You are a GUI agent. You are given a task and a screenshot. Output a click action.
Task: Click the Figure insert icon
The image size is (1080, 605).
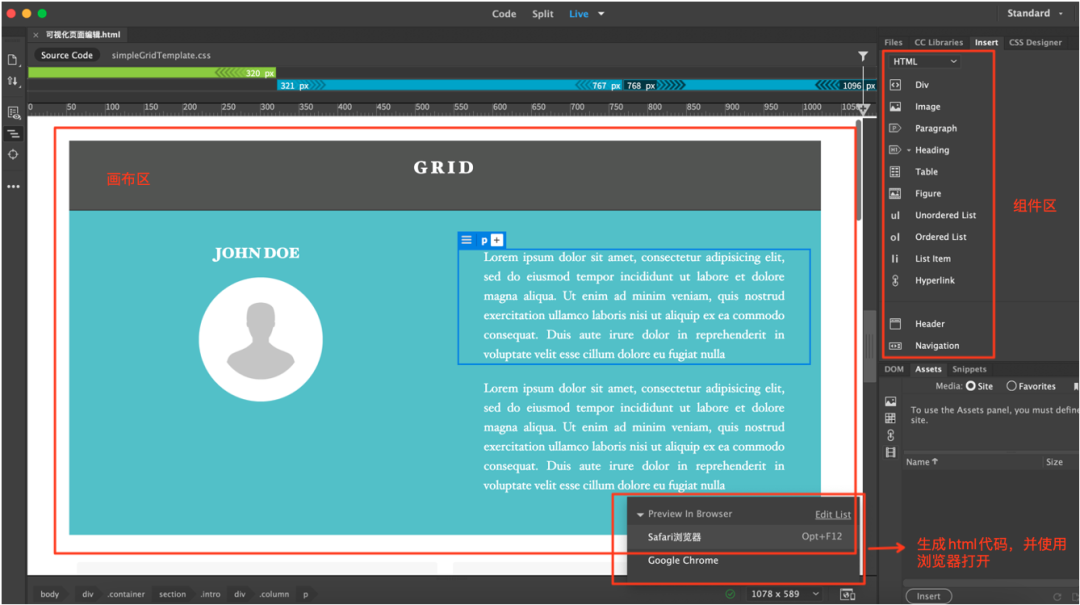(895, 194)
